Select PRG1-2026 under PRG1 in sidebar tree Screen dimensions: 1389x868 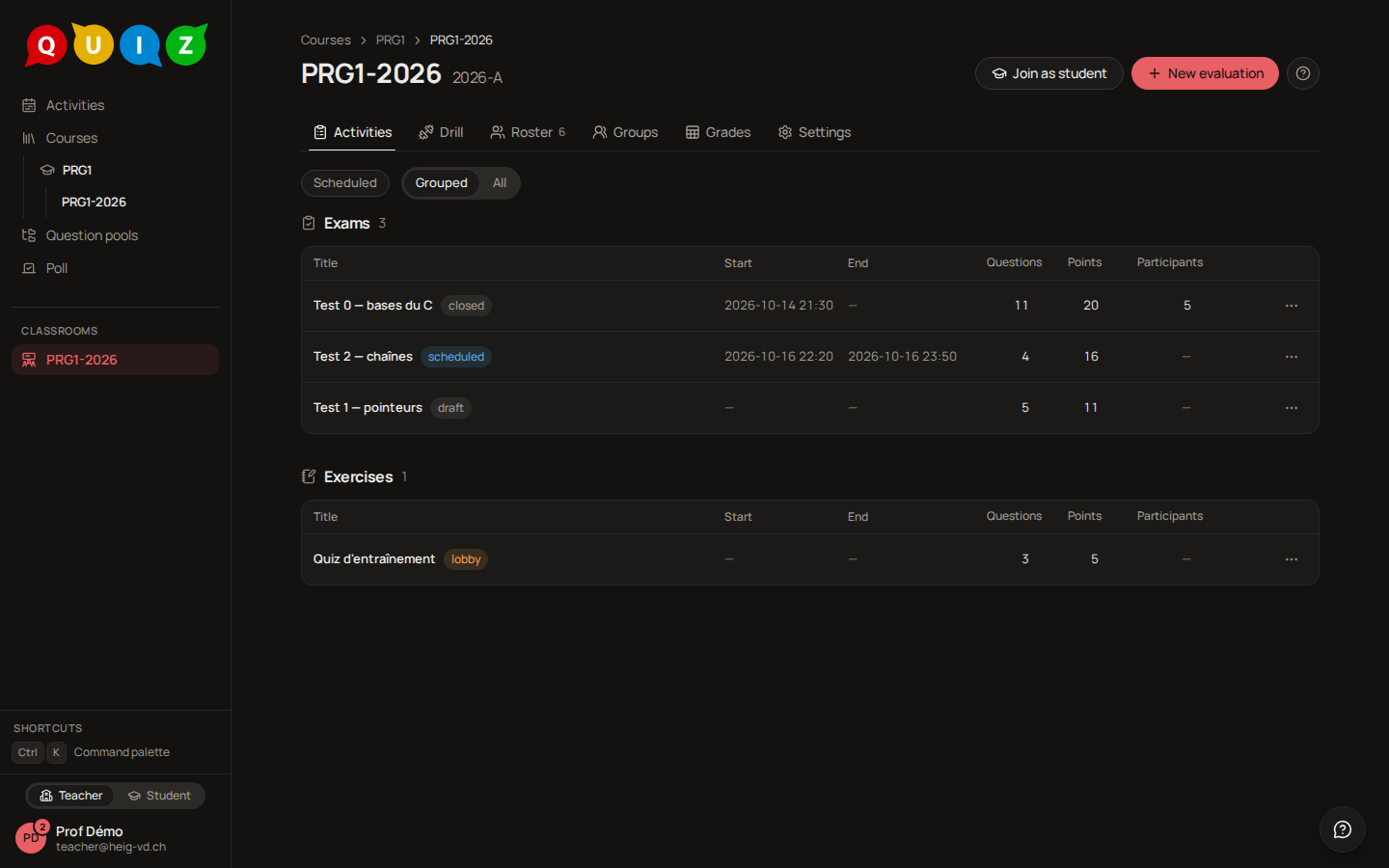point(94,202)
